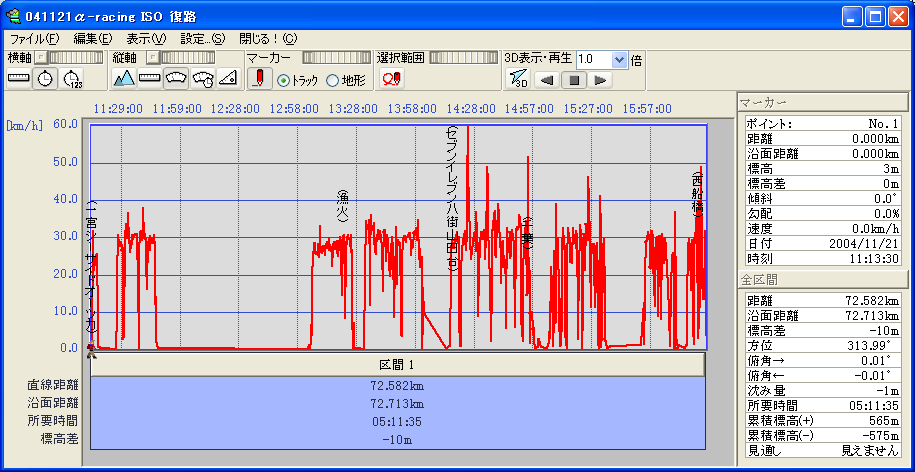Select the 地形 radio button

pos(333,80)
